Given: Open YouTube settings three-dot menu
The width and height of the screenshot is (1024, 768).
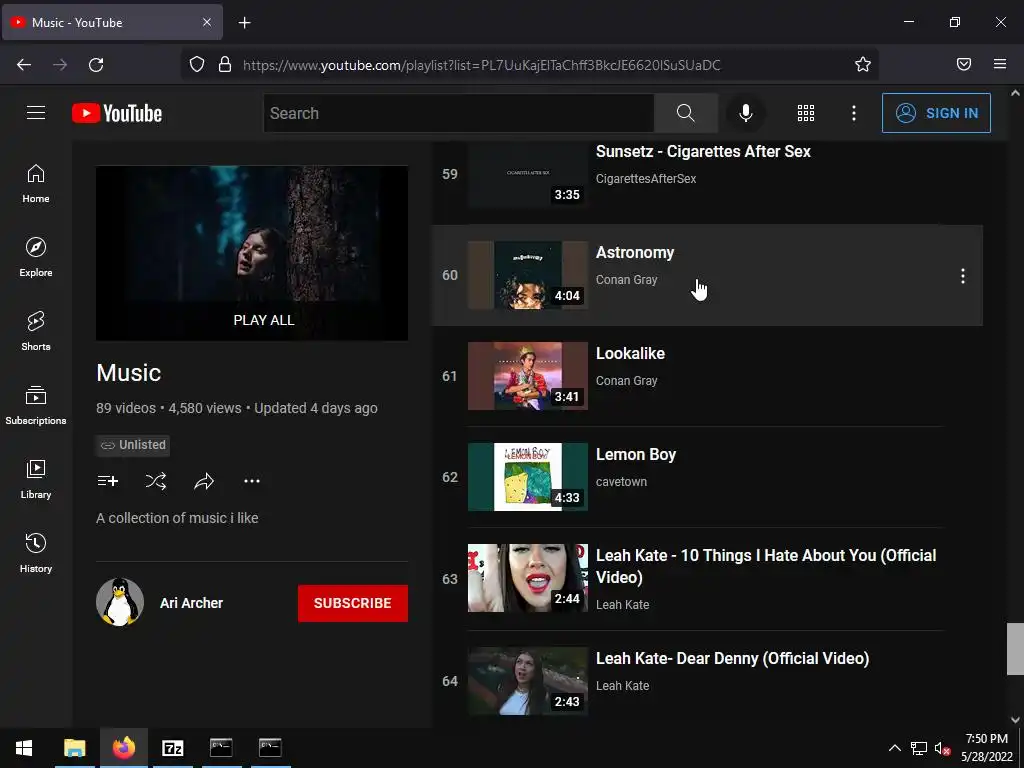Looking at the screenshot, I should coord(854,113).
